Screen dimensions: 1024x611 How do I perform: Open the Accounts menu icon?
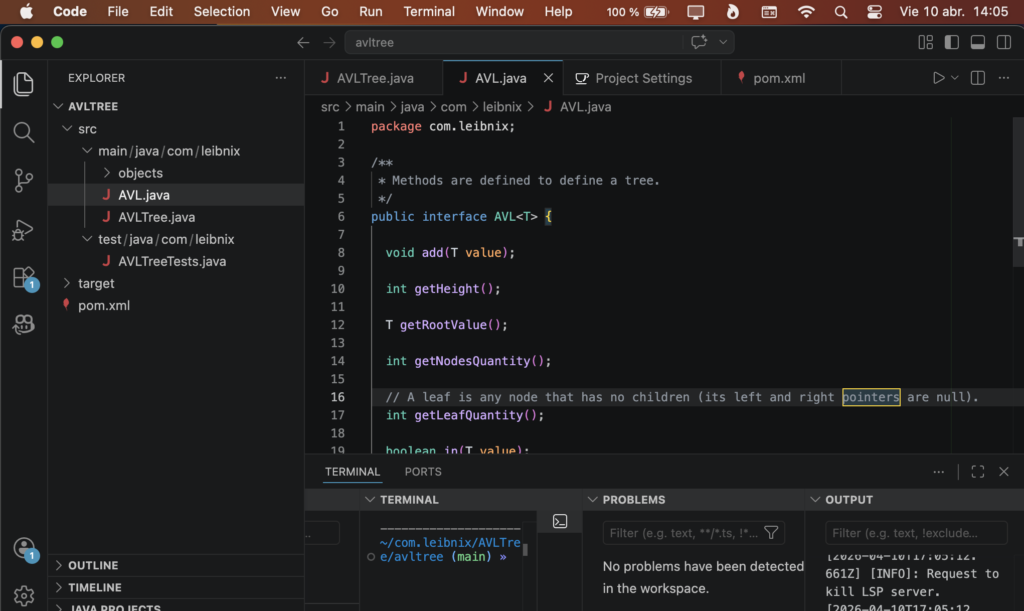point(23,548)
